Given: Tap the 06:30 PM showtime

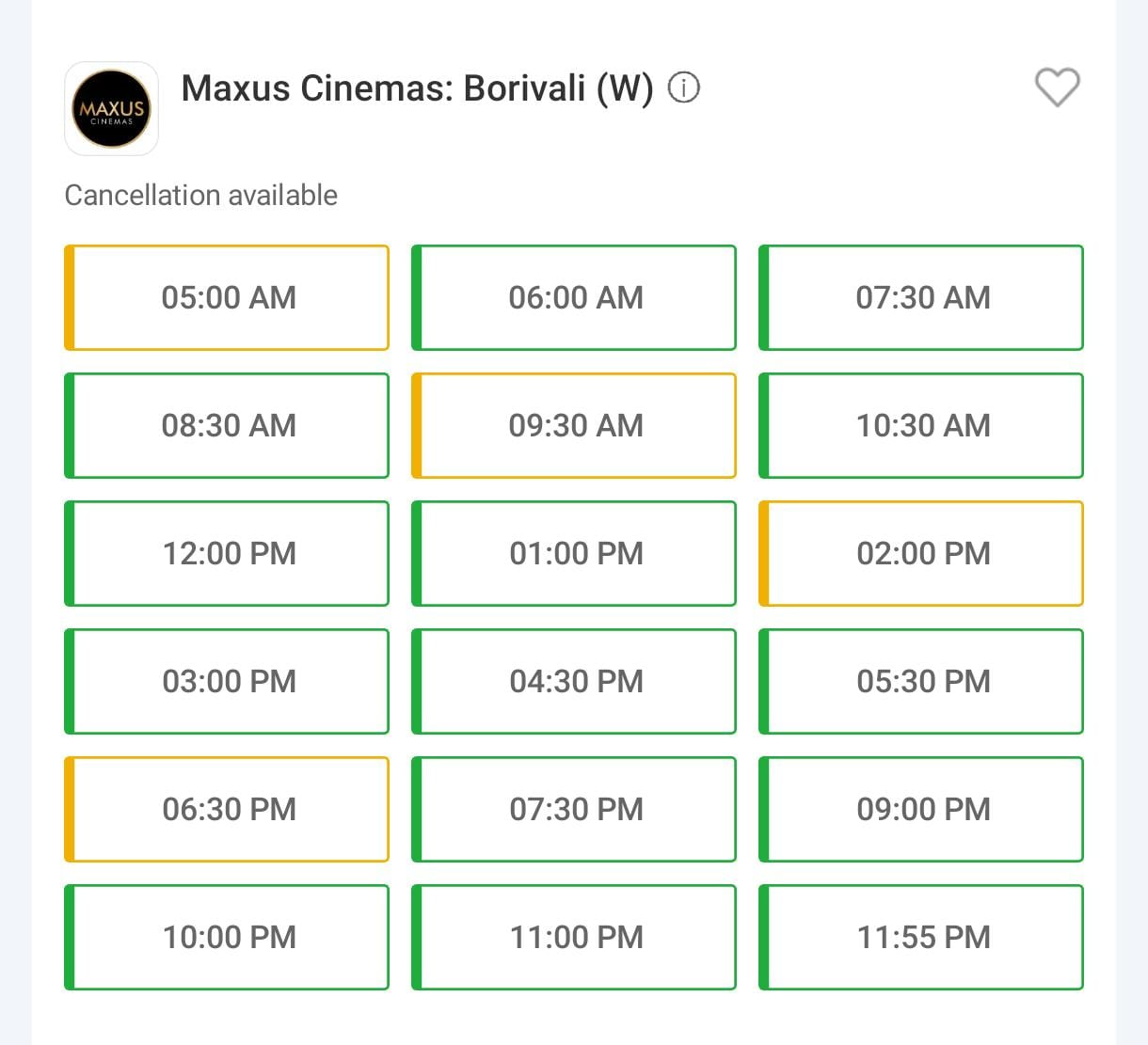Looking at the screenshot, I should (x=228, y=810).
